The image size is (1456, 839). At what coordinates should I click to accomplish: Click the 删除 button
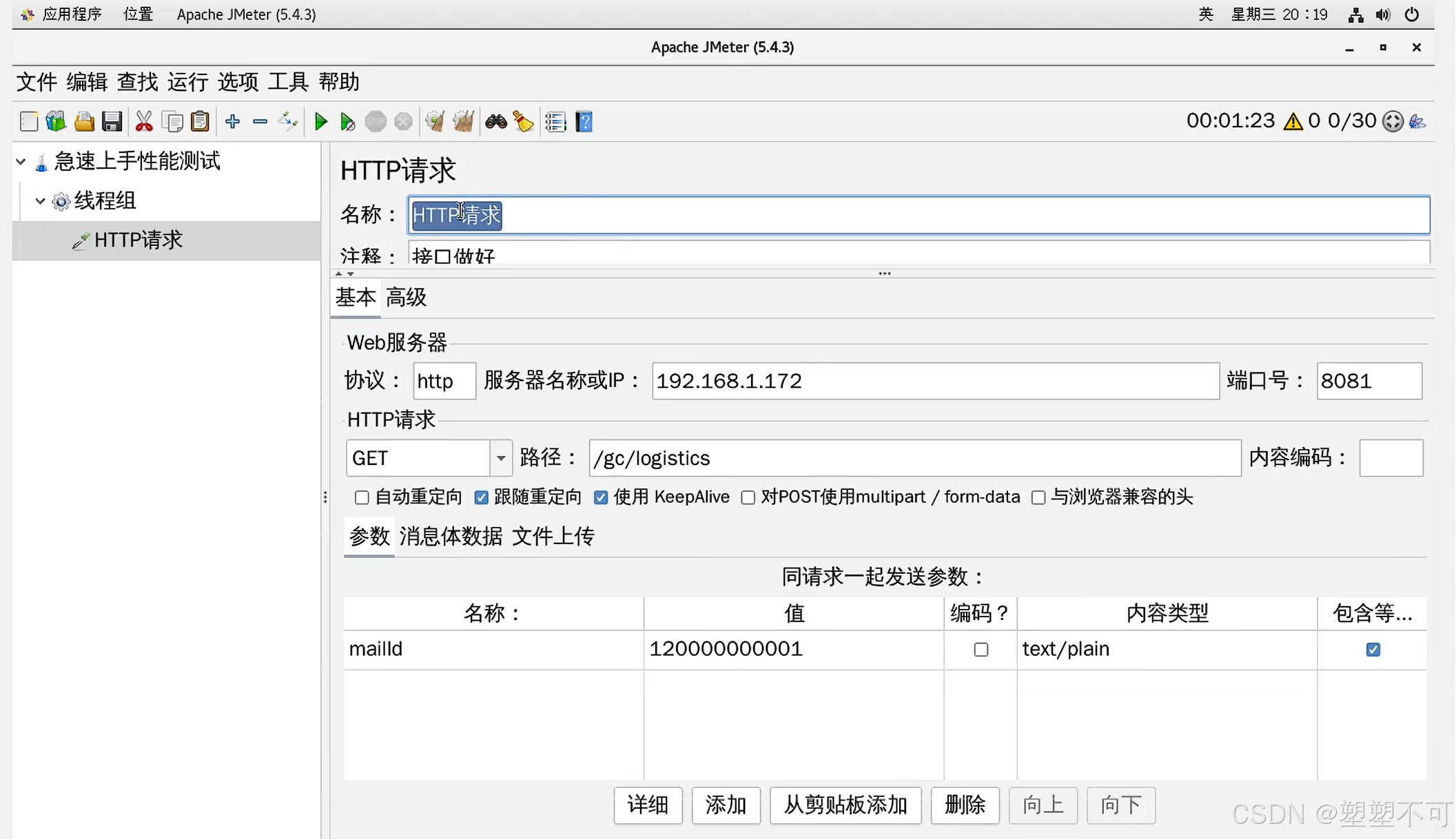pos(964,805)
